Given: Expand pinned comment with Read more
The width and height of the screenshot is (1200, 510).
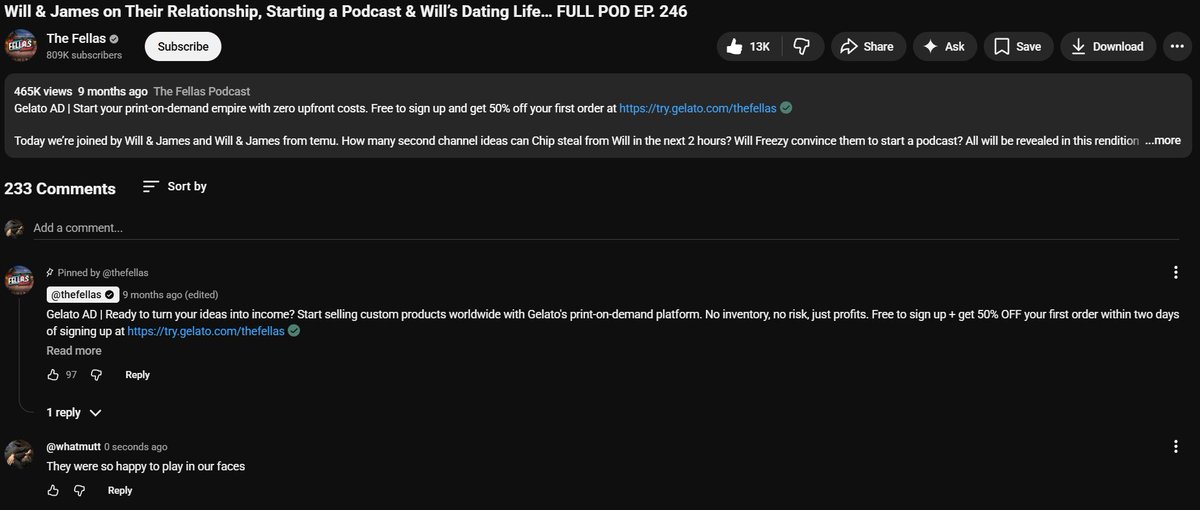Looking at the screenshot, I should tap(74, 351).
